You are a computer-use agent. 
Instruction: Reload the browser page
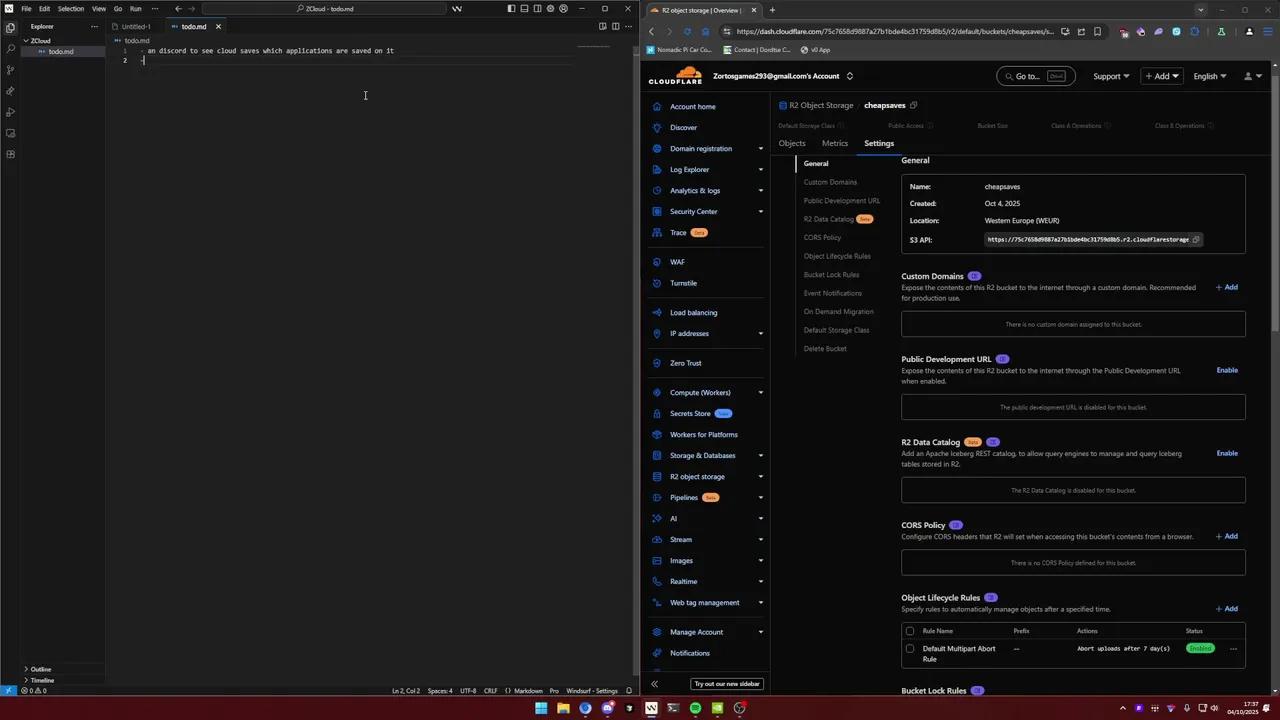686,31
